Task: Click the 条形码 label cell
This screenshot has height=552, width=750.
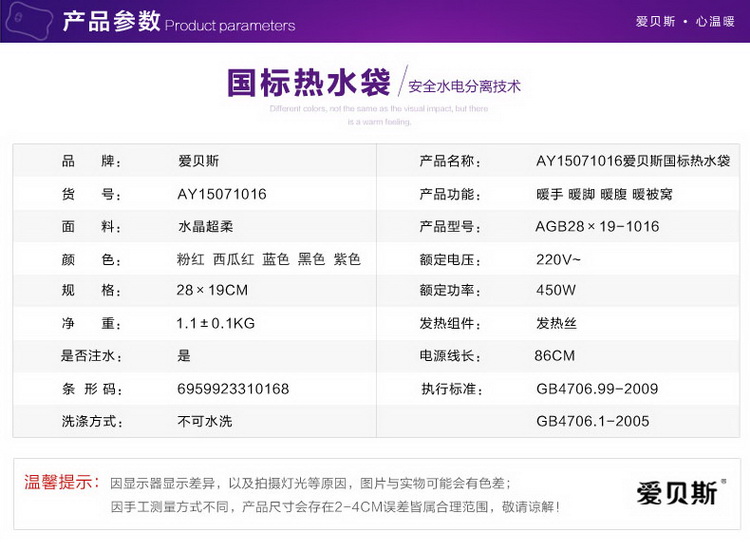Action: pyautogui.click(x=91, y=389)
